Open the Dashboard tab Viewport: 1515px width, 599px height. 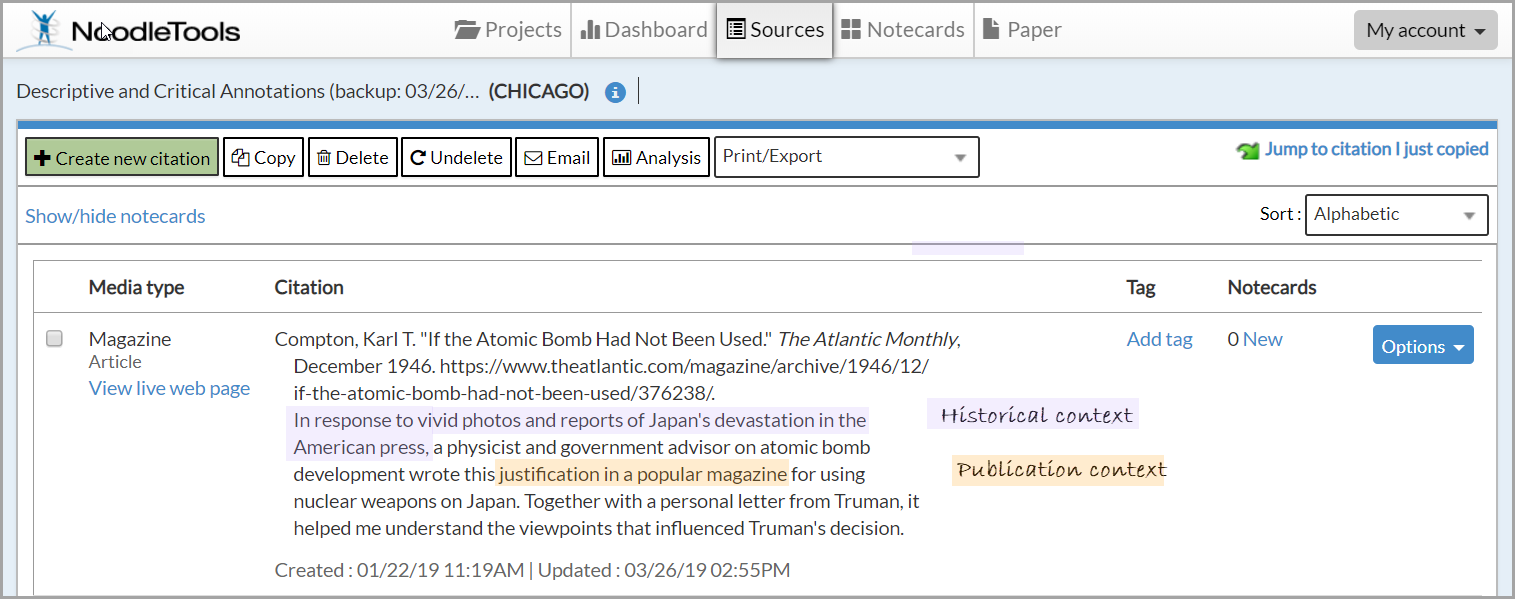(643, 29)
